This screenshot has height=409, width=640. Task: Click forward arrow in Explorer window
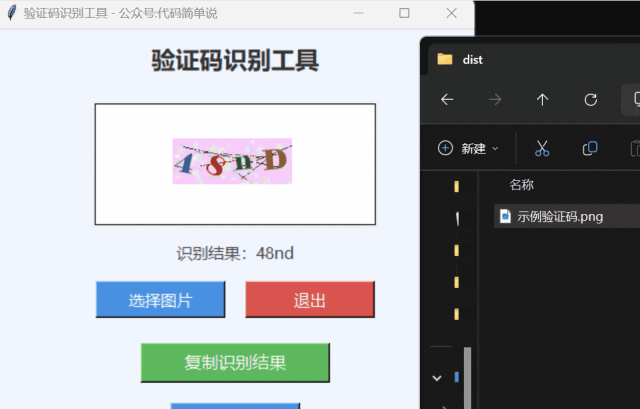(495, 99)
